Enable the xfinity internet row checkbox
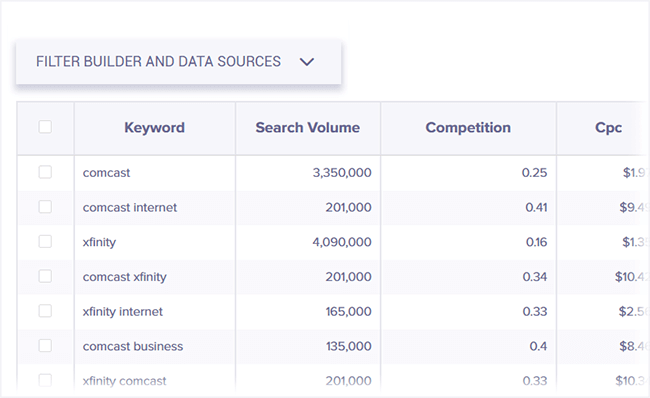The image size is (650, 398). coord(45,311)
